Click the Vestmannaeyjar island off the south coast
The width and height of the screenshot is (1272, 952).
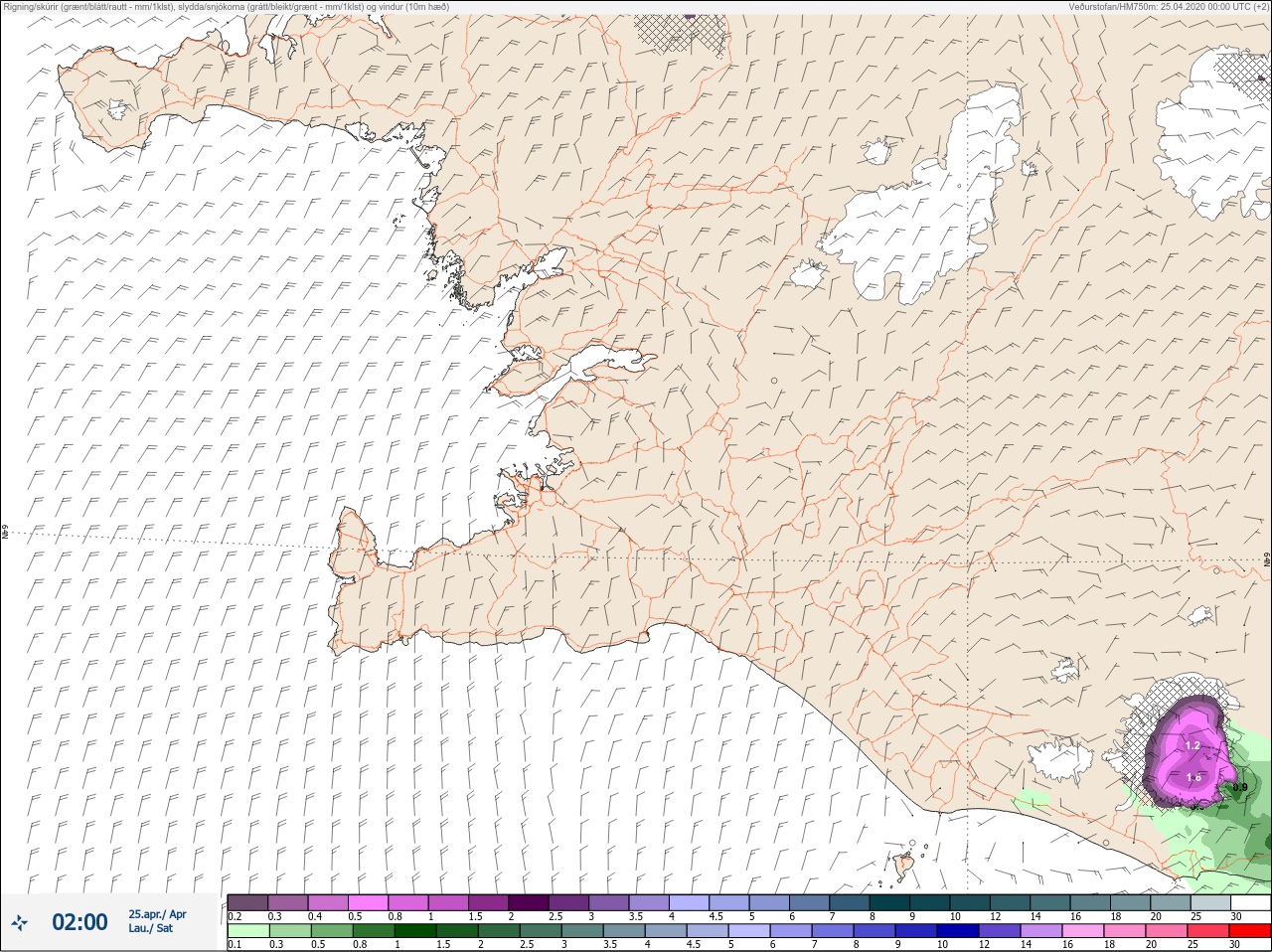coord(903,867)
